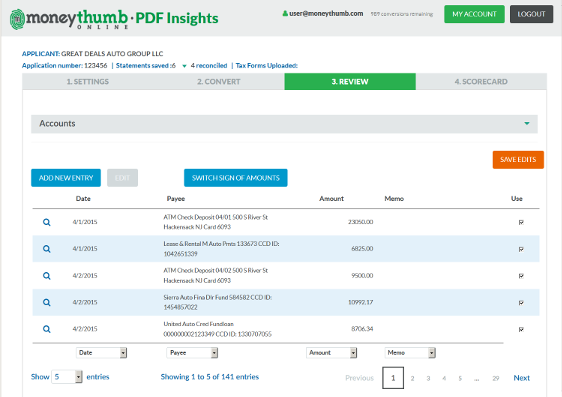Click the Save Edits button
The image size is (562, 397).
518,160
